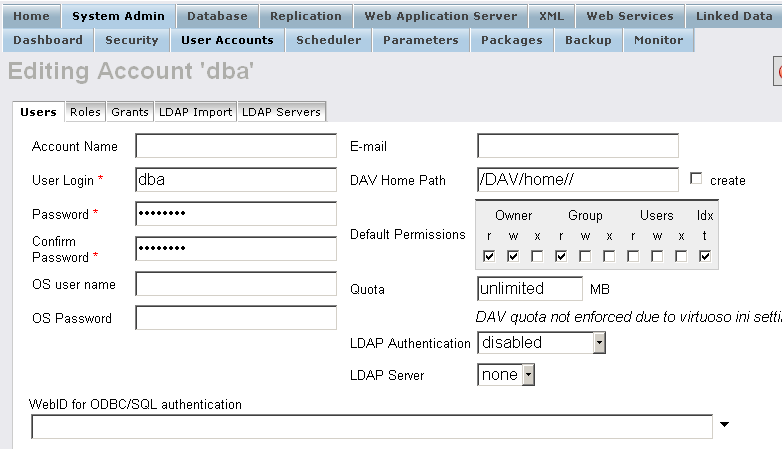The width and height of the screenshot is (782, 449).
Task: Navigate to the Web Application Server tab
Action: click(x=440, y=16)
